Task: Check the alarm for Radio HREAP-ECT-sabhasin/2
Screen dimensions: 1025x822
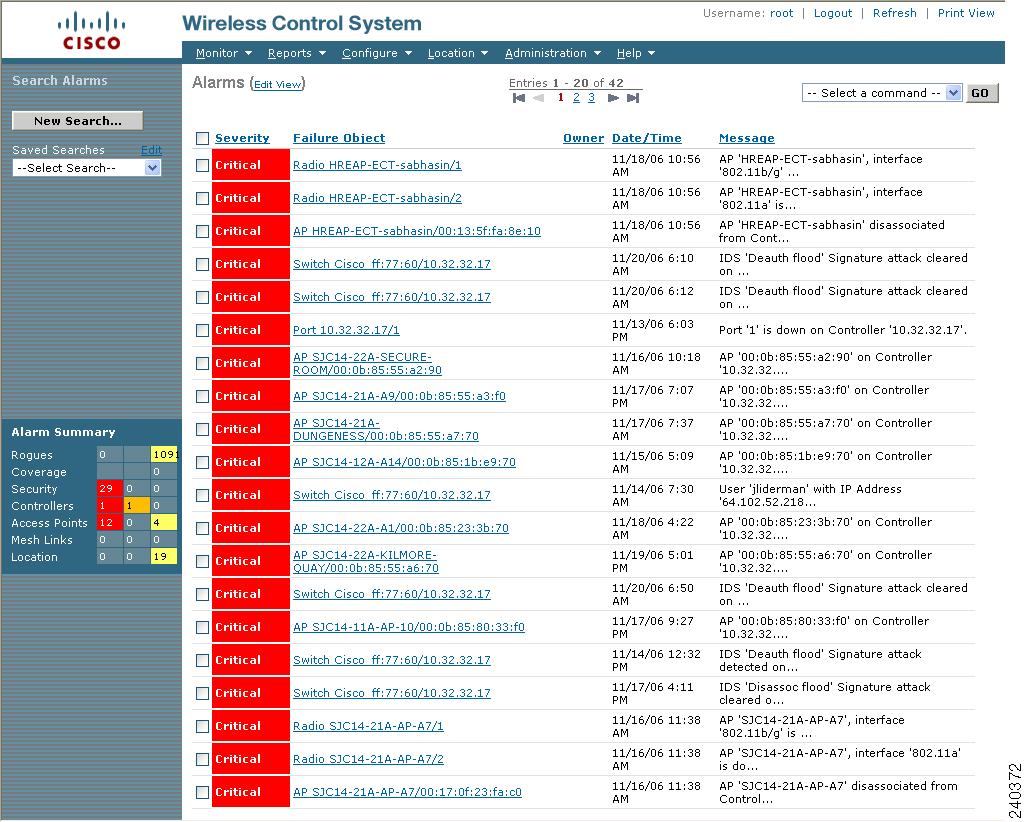Action: pyautogui.click(x=203, y=198)
